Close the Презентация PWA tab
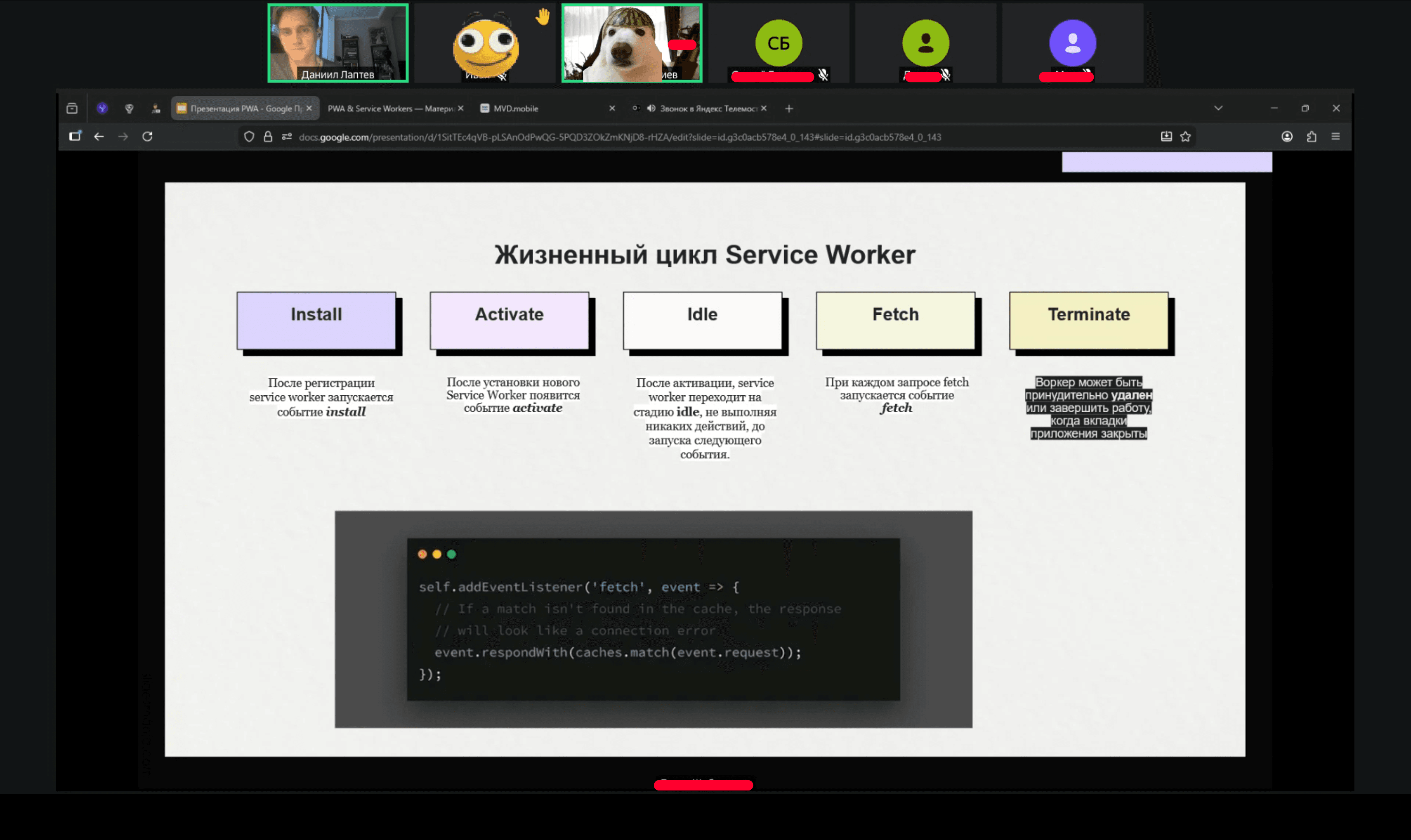The height and width of the screenshot is (840, 1411). pyautogui.click(x=309, y=108)
